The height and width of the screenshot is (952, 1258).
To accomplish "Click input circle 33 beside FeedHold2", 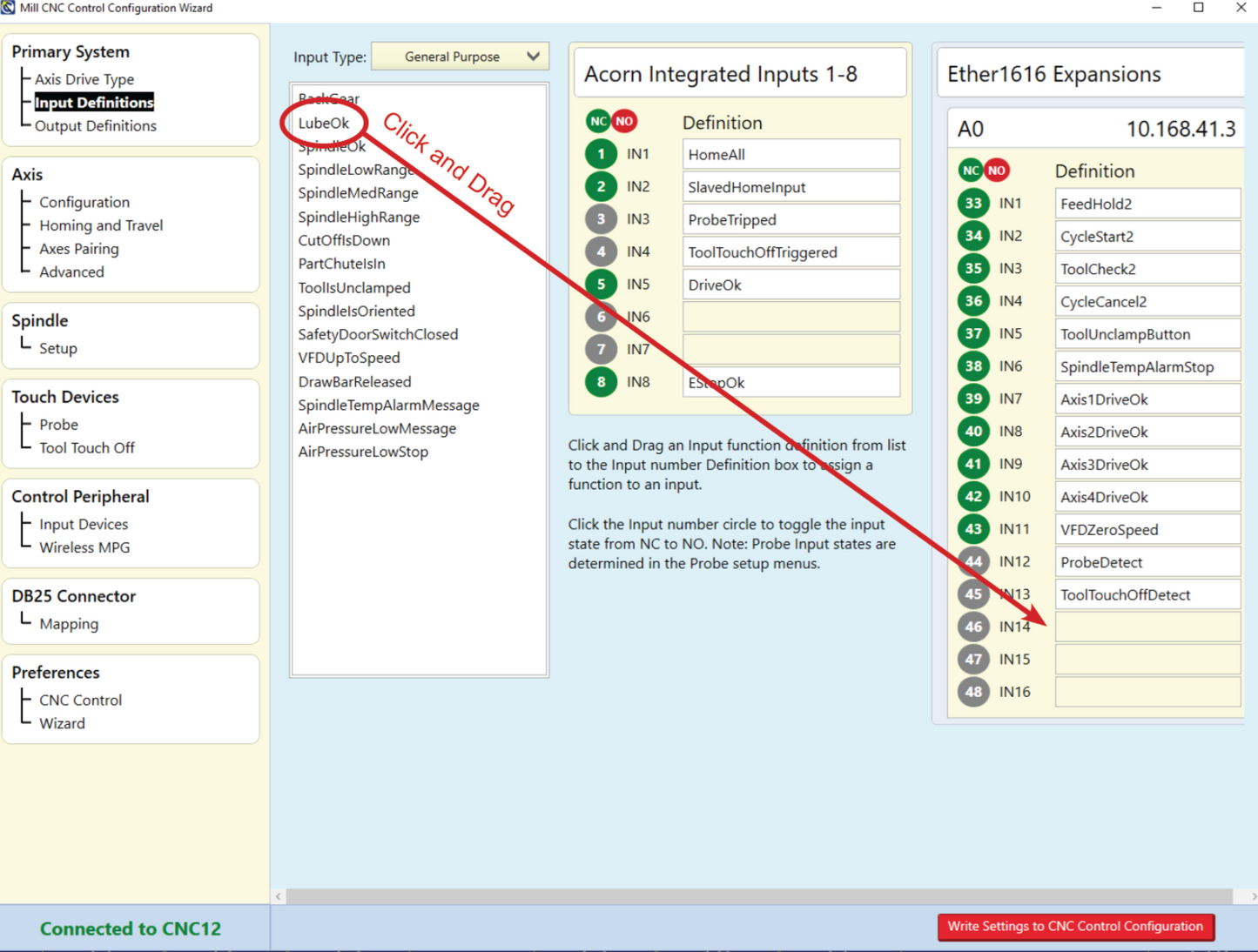I will [973, 204].
